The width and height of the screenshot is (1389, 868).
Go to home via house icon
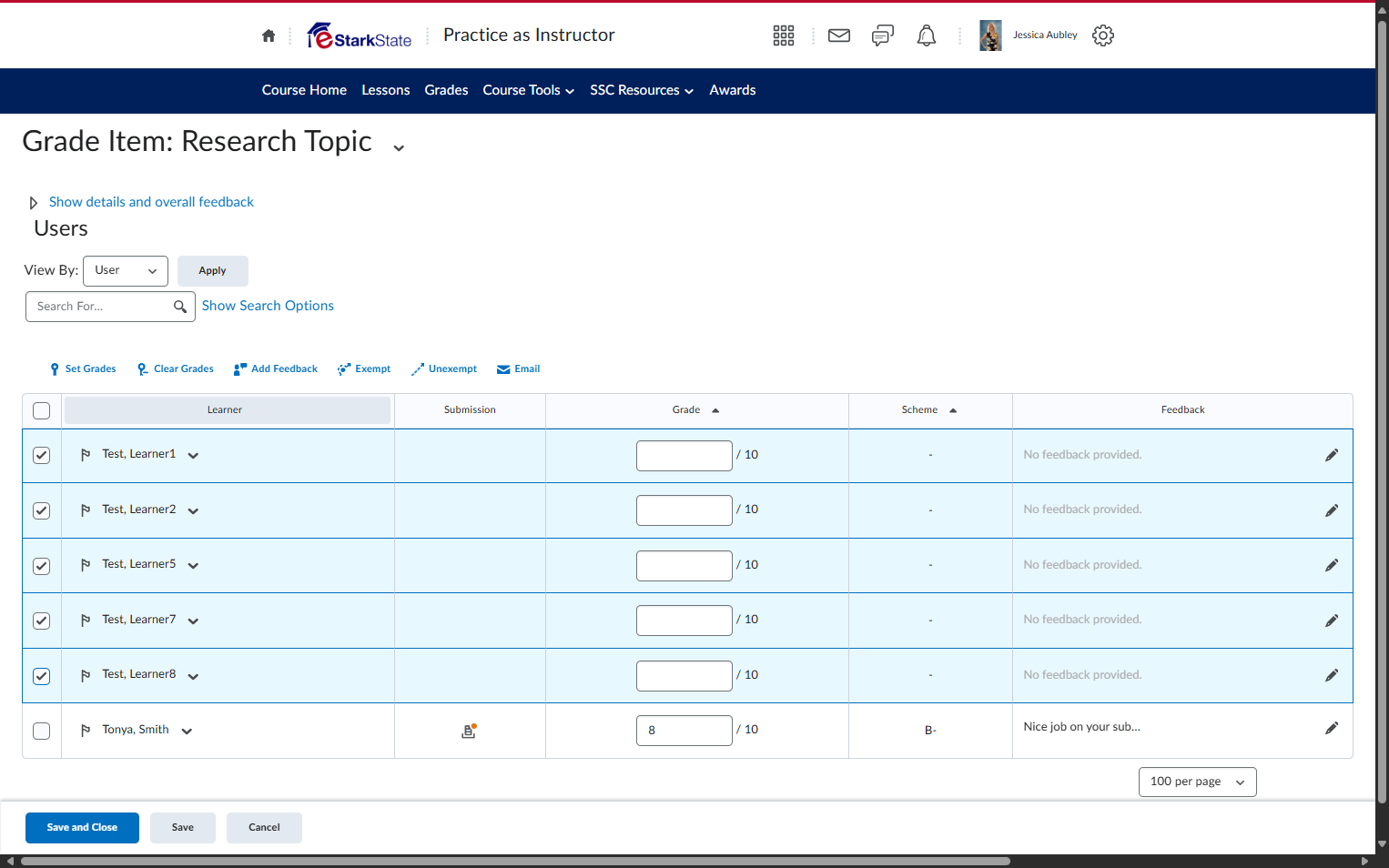tap(269, 35)
